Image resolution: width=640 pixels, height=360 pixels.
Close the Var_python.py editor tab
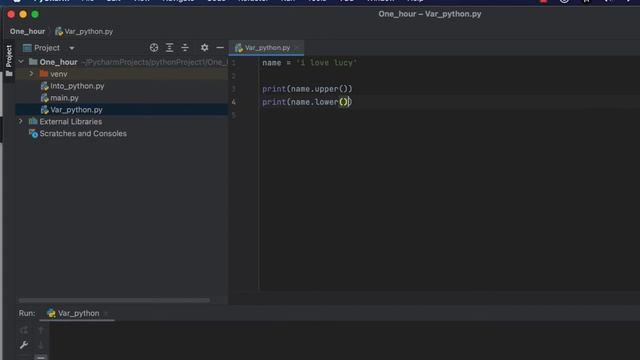297,48
